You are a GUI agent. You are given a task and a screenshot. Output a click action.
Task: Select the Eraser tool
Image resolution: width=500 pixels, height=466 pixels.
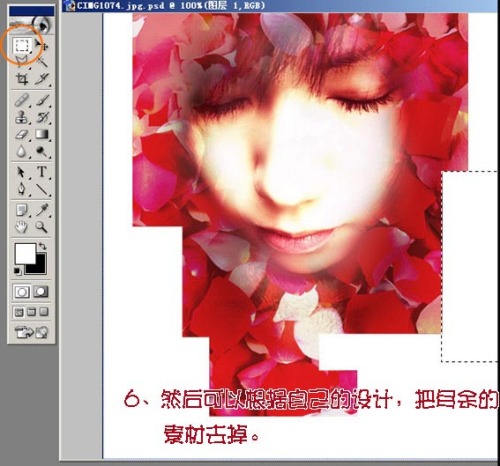(x=22, y=134)
